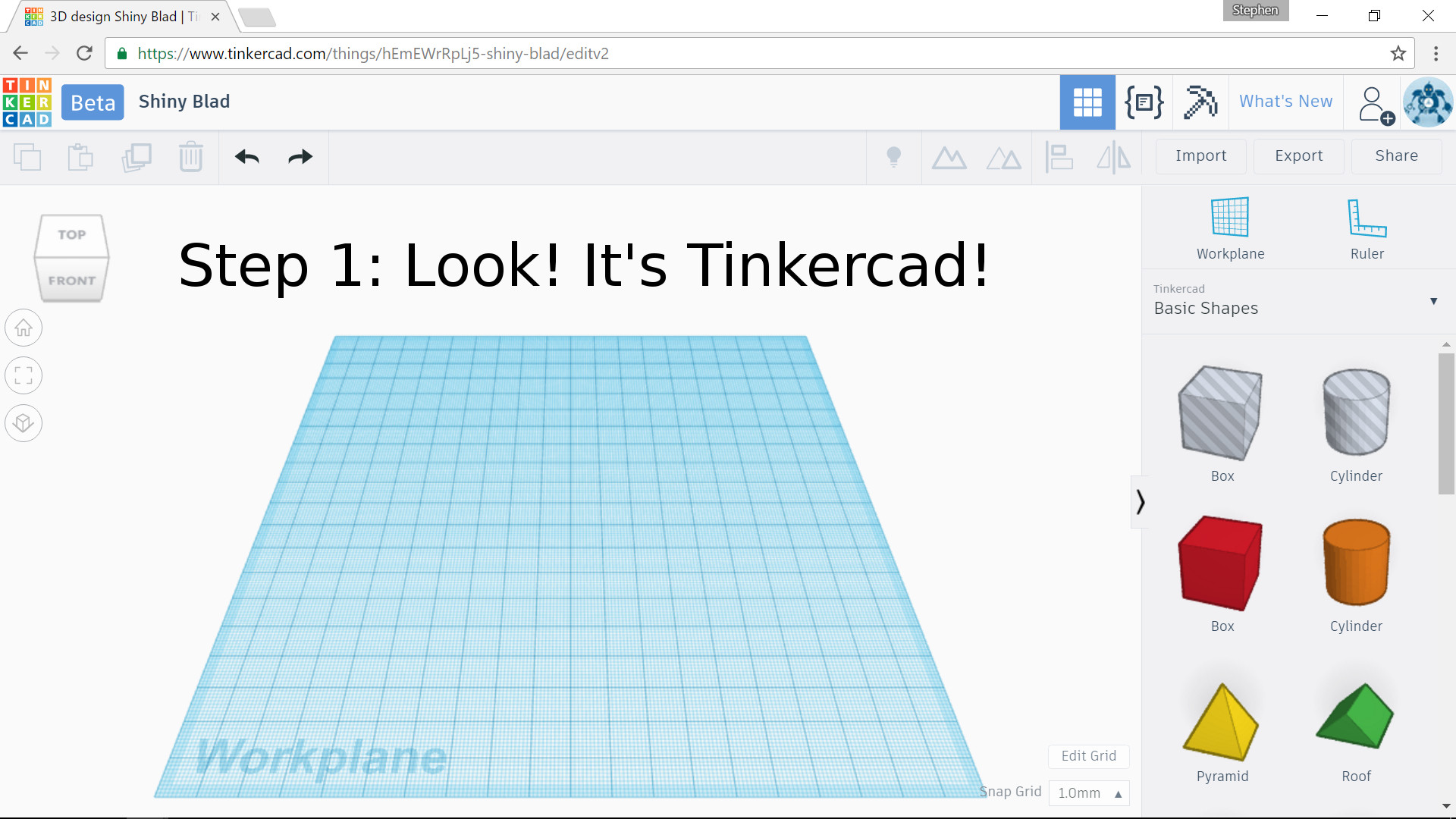Collapse the shapes panel with chevron
The width and height of the screenshot is (1456, 819).
pyautogui.click(x=1140, y=501)
